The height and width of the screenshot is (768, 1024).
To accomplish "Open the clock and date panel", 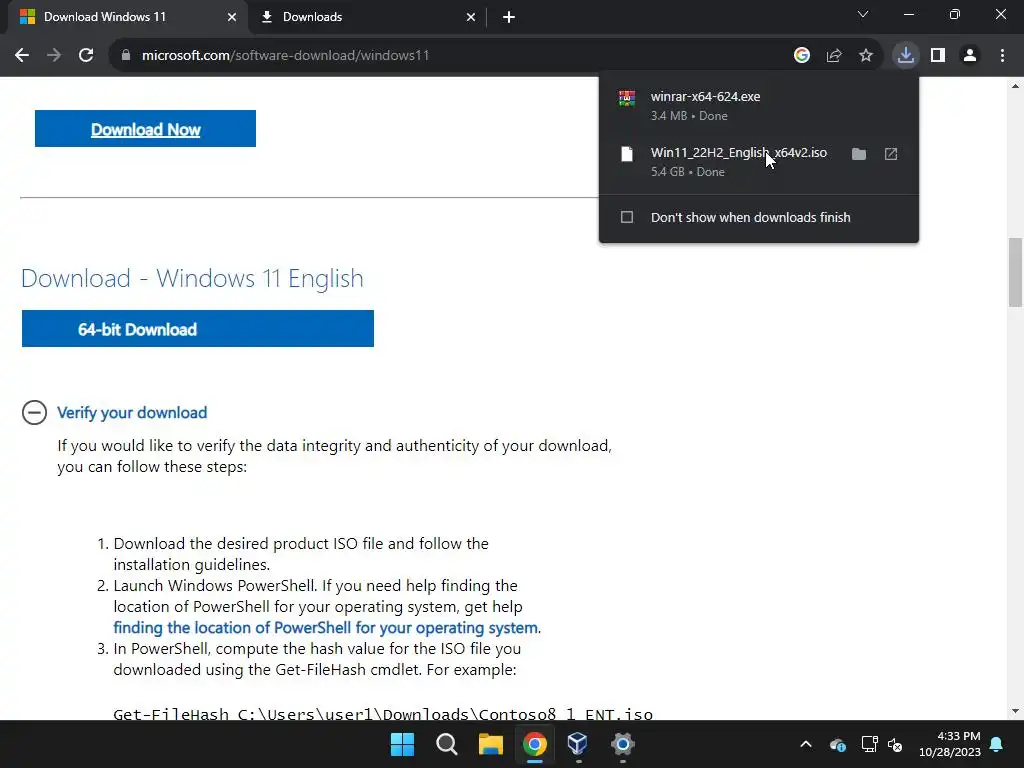I will click(x=950, y=744).
